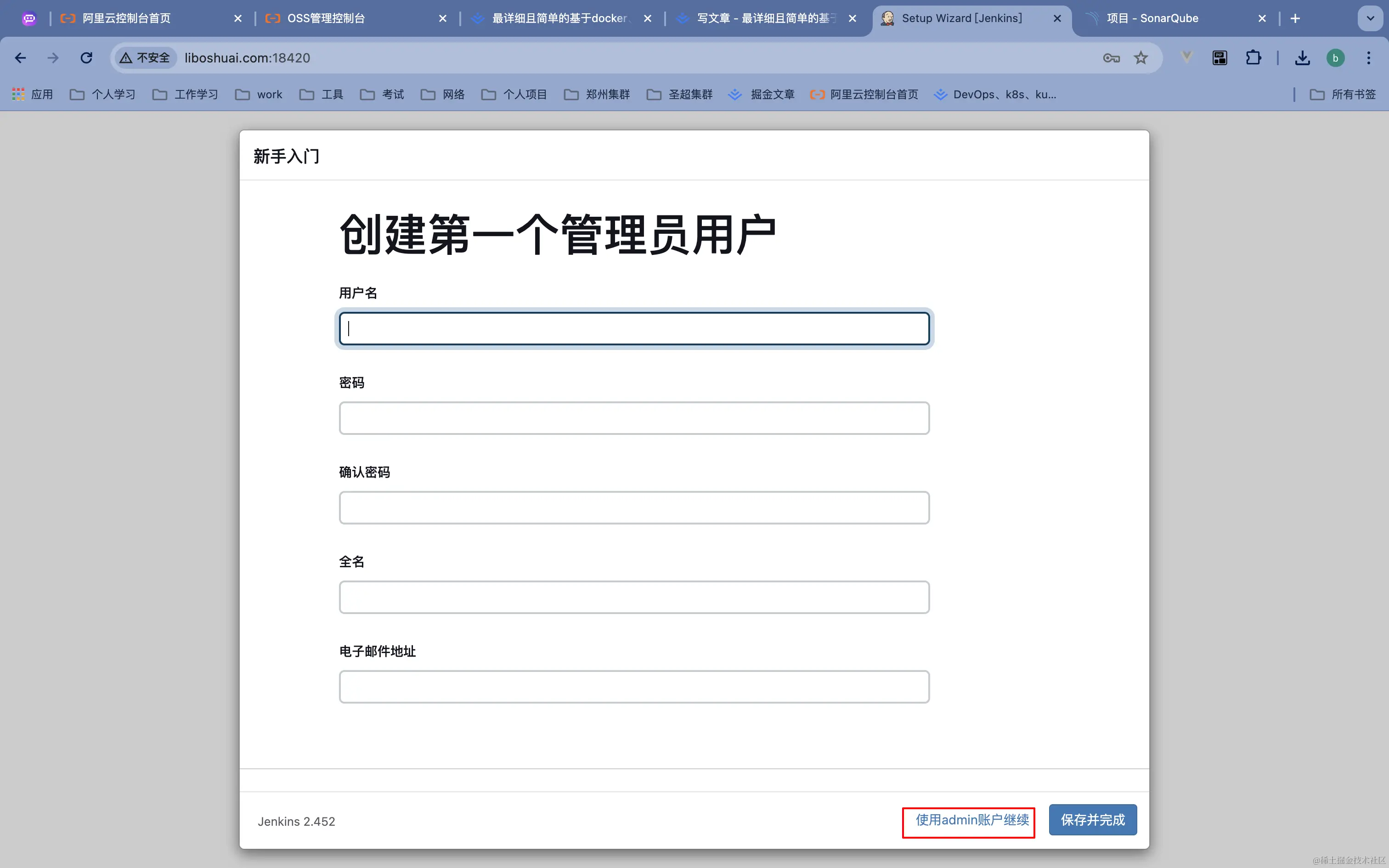This screenshot has width=1389, height=868.
Task: Open the extensions puzzle icon
Action: pos(1253,58)
